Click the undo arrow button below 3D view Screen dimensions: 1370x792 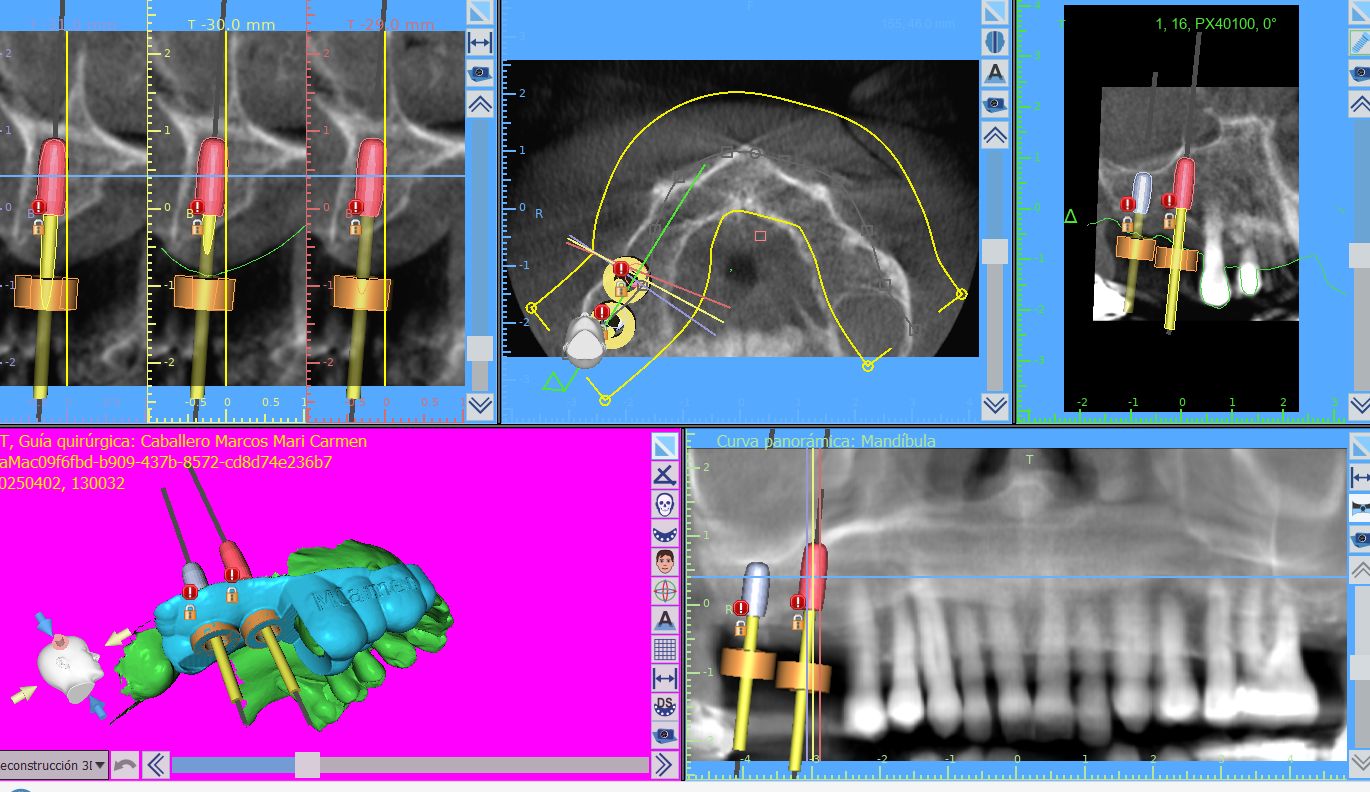[x=124, y=766]
